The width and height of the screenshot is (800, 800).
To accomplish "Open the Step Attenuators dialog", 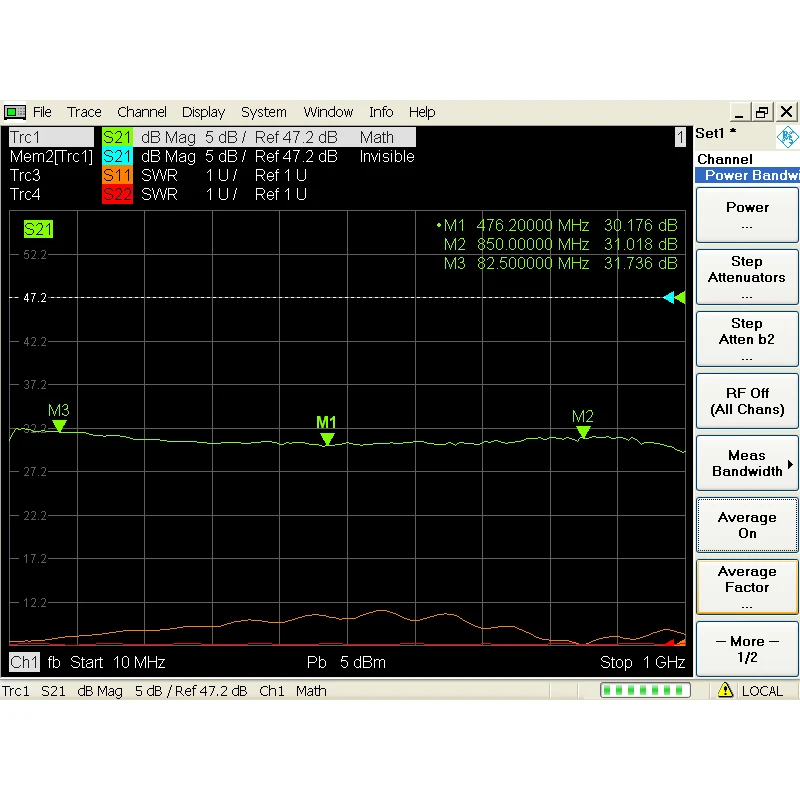I will [747, 277].
